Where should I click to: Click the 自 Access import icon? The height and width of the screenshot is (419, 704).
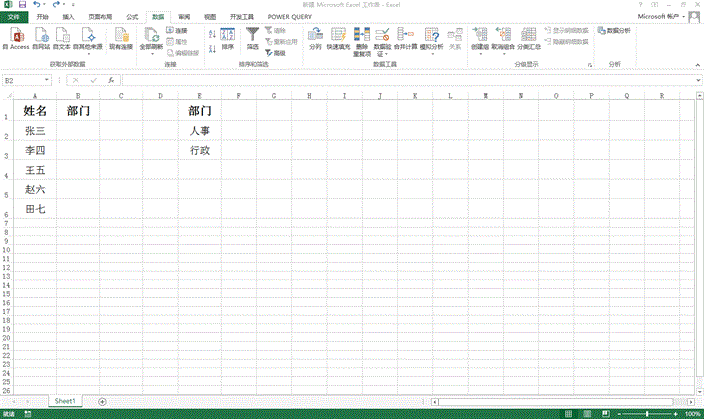[x=16, y=38]
